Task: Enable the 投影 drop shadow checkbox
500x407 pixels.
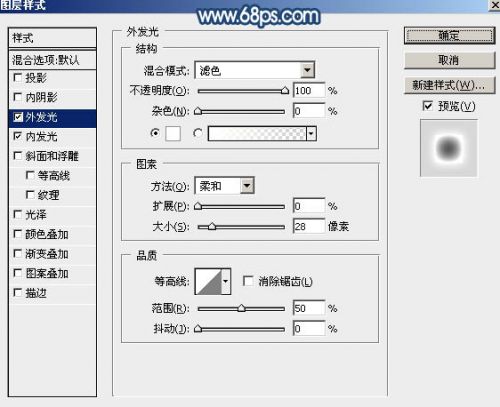Action: 17,78
